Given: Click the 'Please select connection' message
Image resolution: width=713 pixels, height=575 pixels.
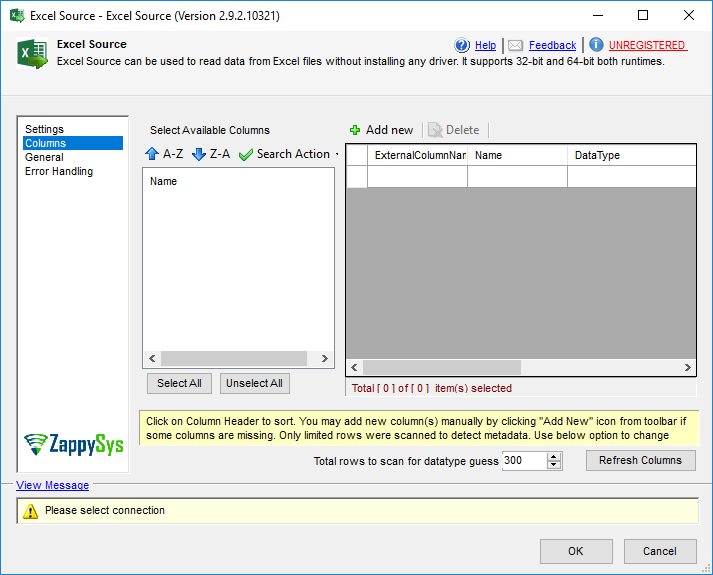Looking at the screenshot, I should click(105, 510).
